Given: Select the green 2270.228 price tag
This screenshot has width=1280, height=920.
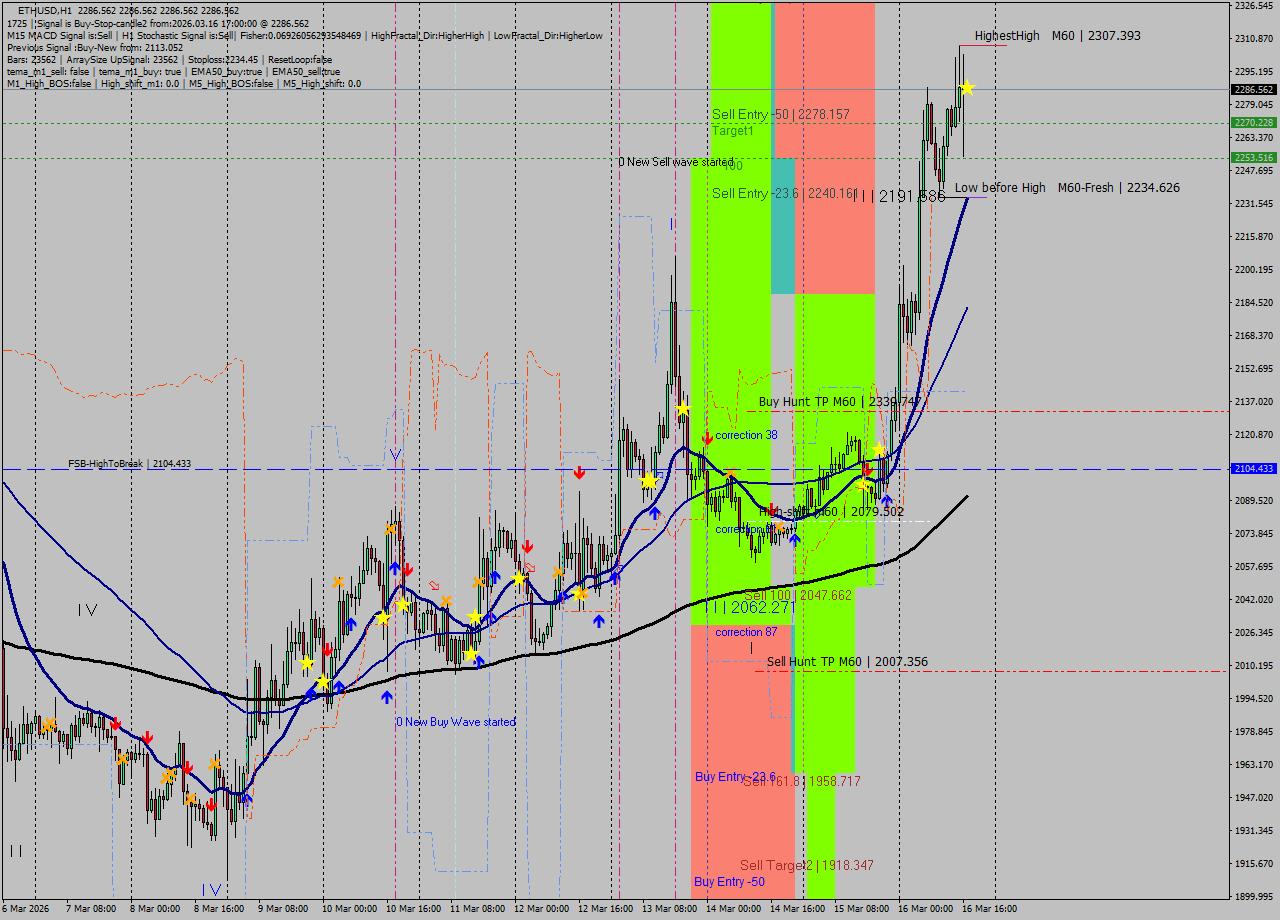Looking at the screenshot, I should (1252, 123).
